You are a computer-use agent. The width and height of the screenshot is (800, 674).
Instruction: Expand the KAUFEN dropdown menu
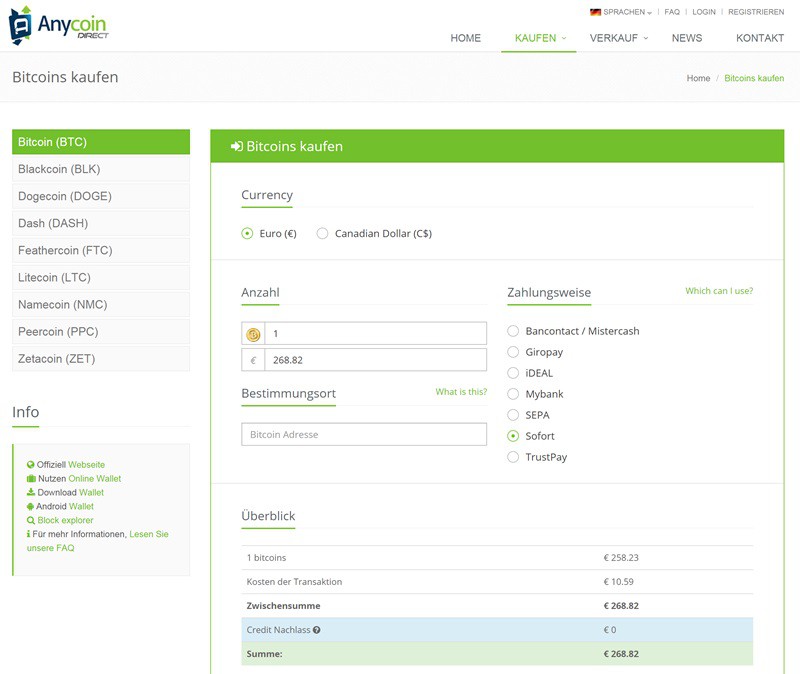pyautogui.click(x=540, y=38)
